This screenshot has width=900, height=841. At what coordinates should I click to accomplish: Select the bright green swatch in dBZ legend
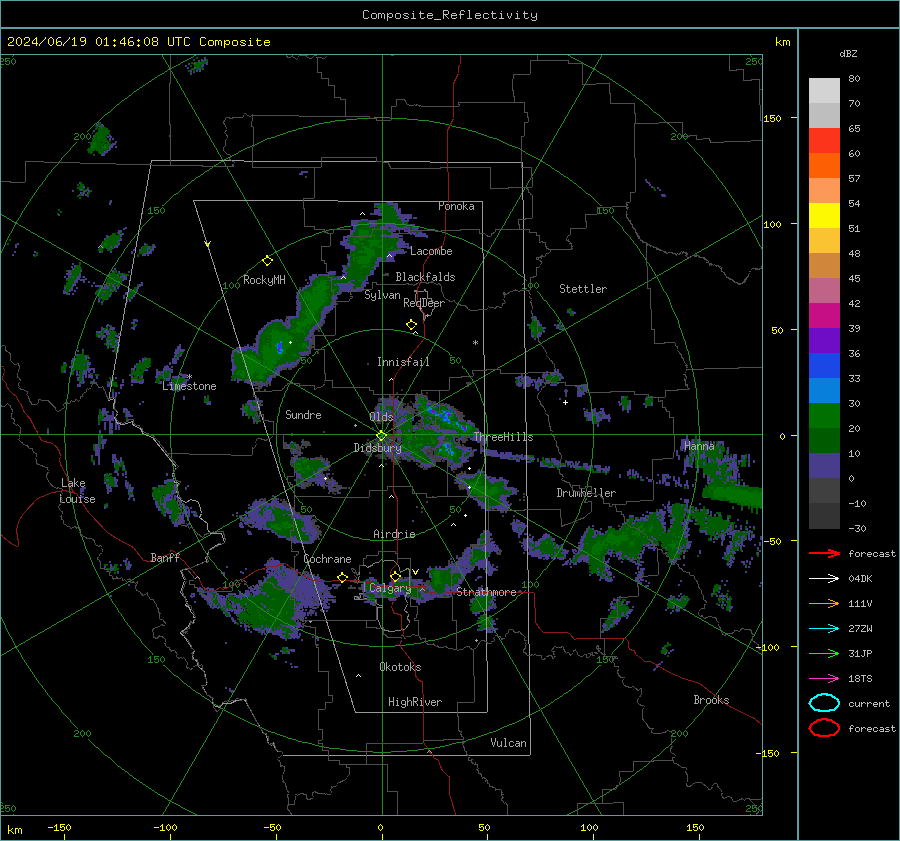(824, 416)
